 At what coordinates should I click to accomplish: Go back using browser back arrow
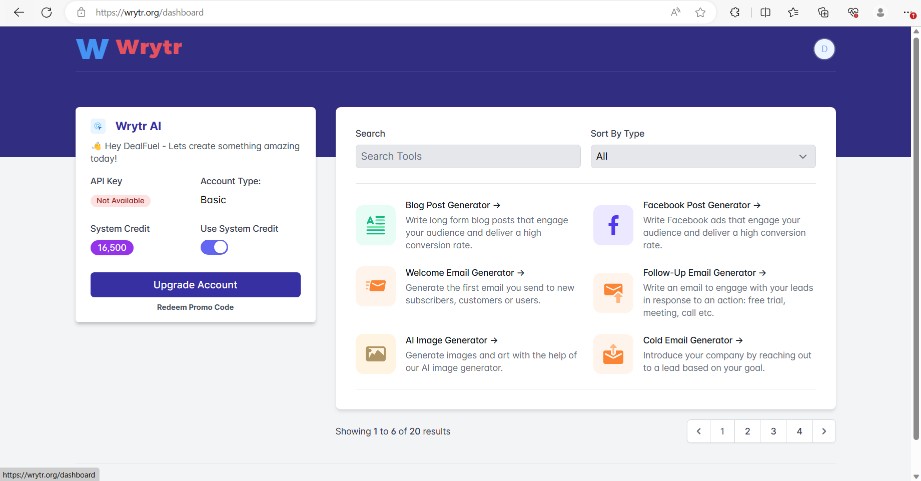tap(19, 12)
